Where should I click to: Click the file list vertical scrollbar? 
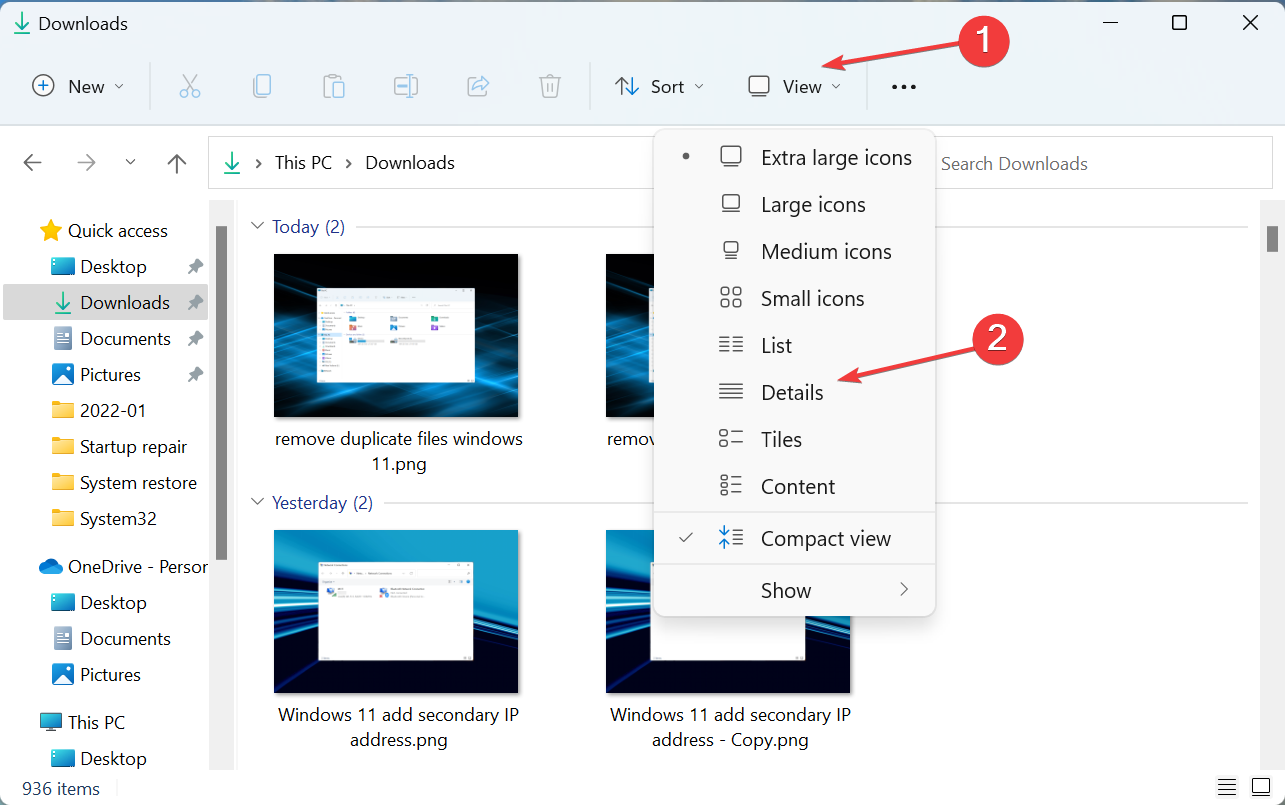pyautogui.click(x=1273, y=239)
